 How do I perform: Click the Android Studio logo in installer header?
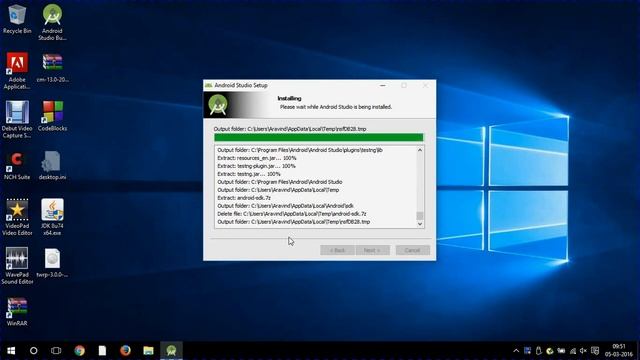(x=218, y=104)
